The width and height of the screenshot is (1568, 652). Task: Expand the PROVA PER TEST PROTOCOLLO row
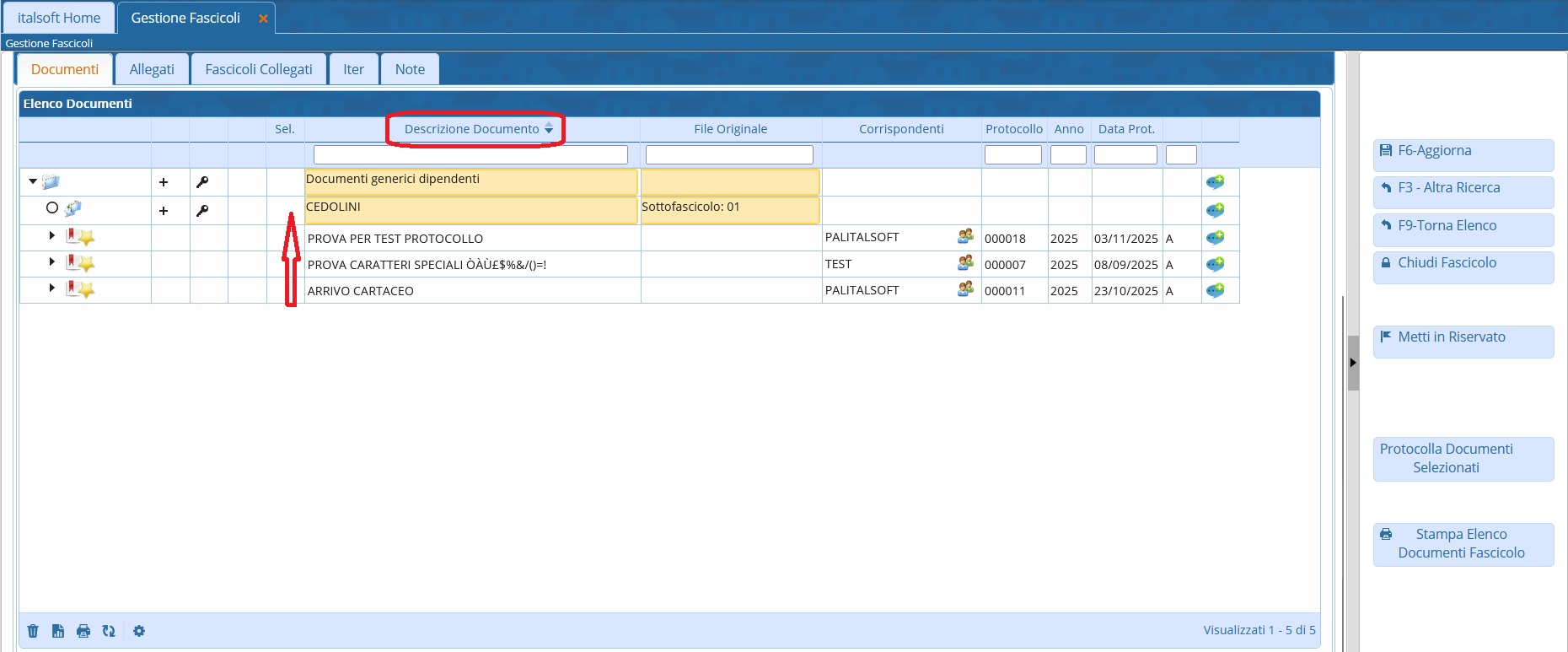tap(51, 236)
